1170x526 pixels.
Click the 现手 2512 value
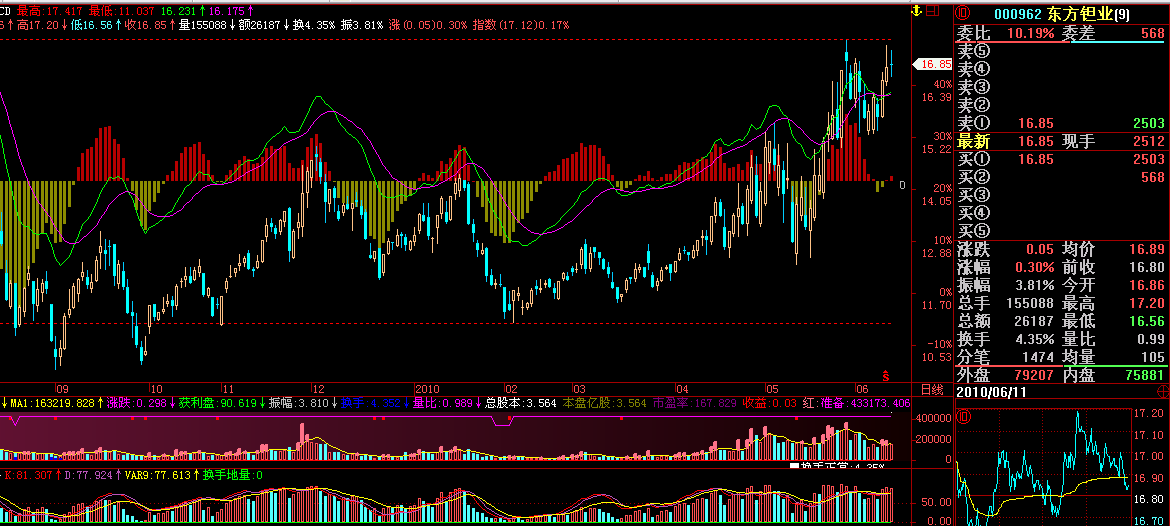click(x=1148, y=141)
